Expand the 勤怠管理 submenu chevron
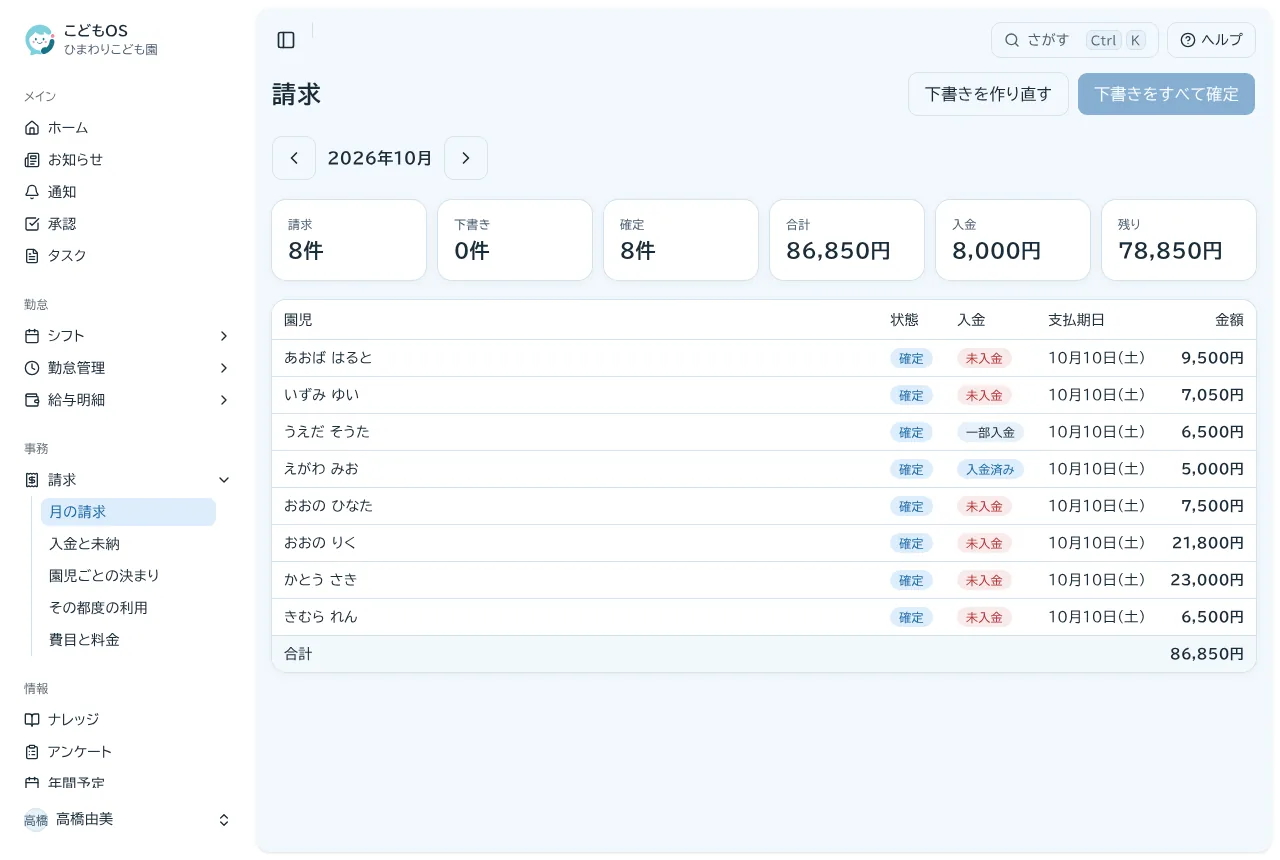 tap(224, 368)
